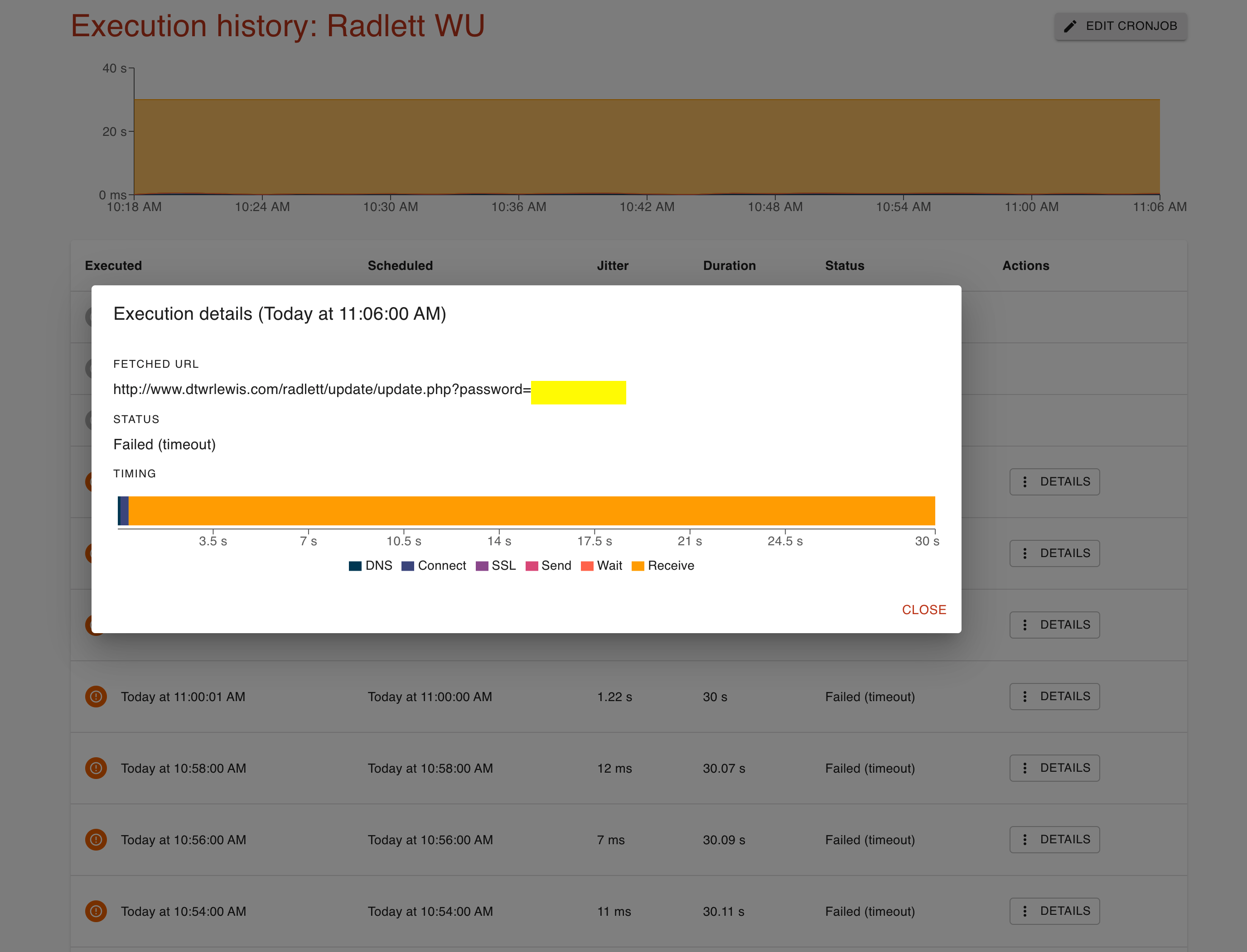The width and height of the screenshot is (1247, 952).
Task: Click the Jitter column header
Action: click(613, 266)
